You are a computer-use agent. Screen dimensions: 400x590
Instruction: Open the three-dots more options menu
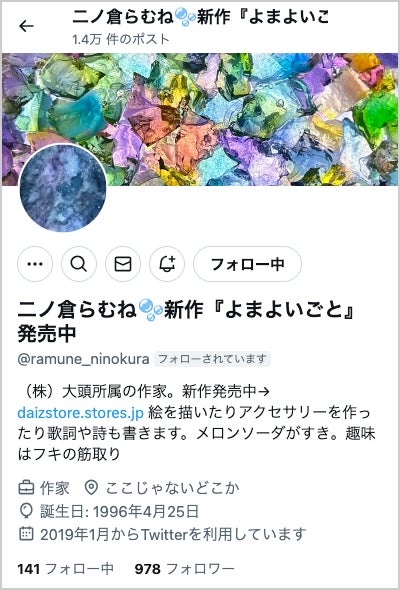click(35, 264)
